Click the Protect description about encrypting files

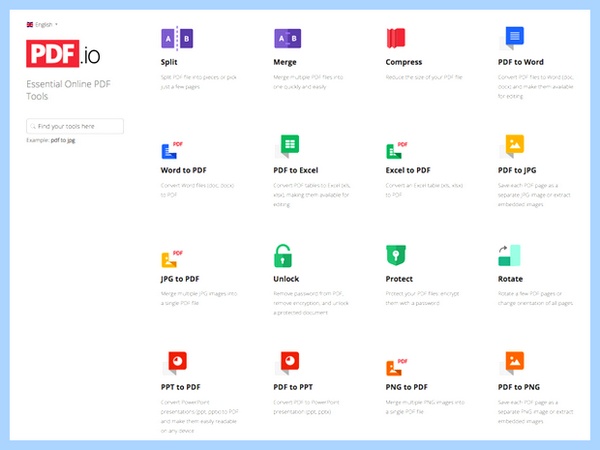point(422,298)
